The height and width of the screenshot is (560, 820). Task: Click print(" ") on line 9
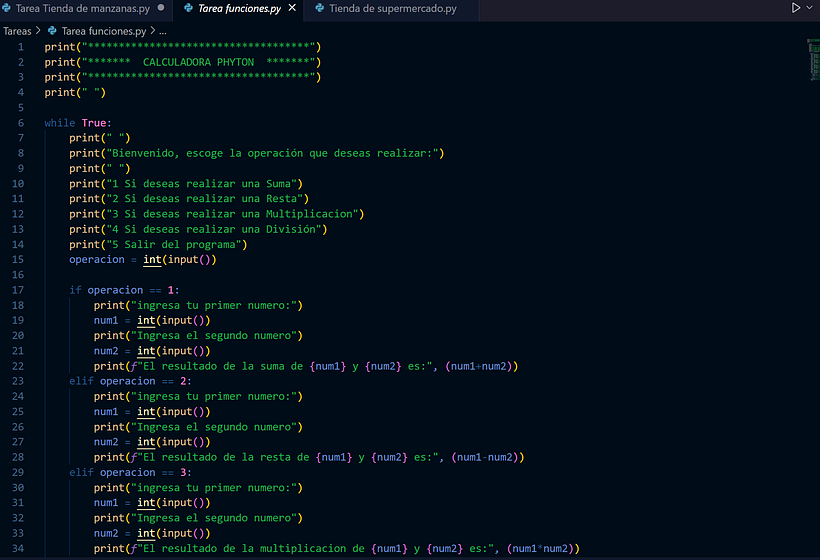(x=99, y=168)
